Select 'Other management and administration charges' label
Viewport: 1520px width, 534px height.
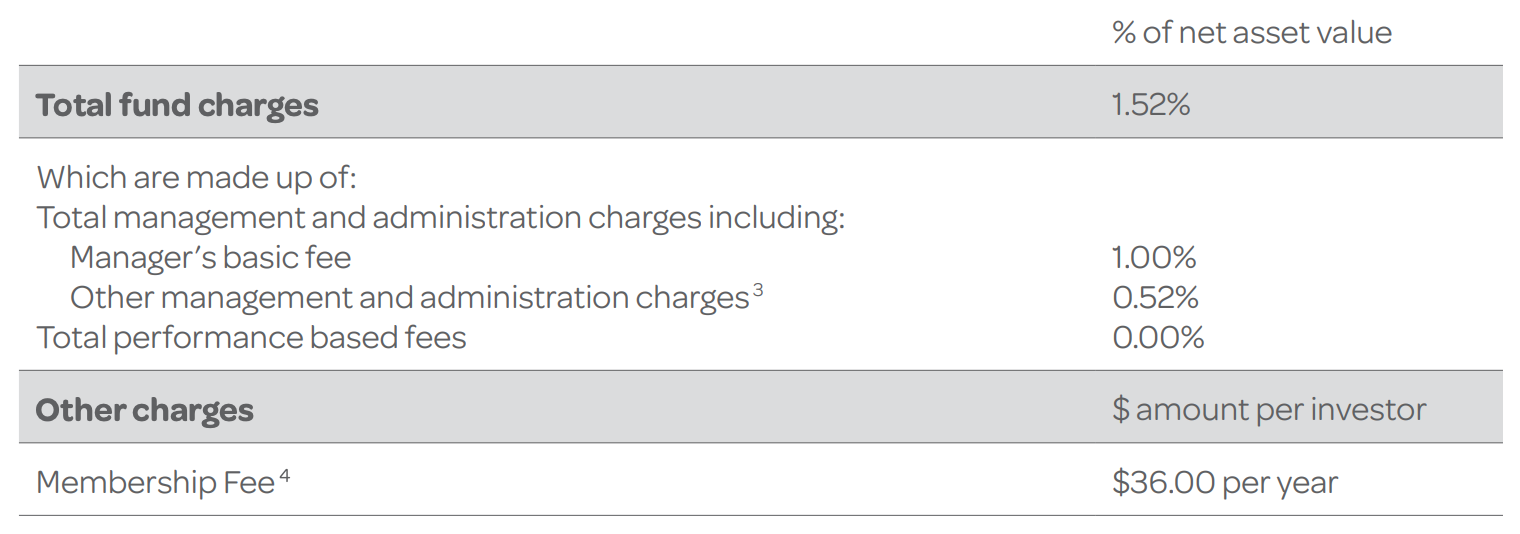pyautogui.click(x=408, y=298)
